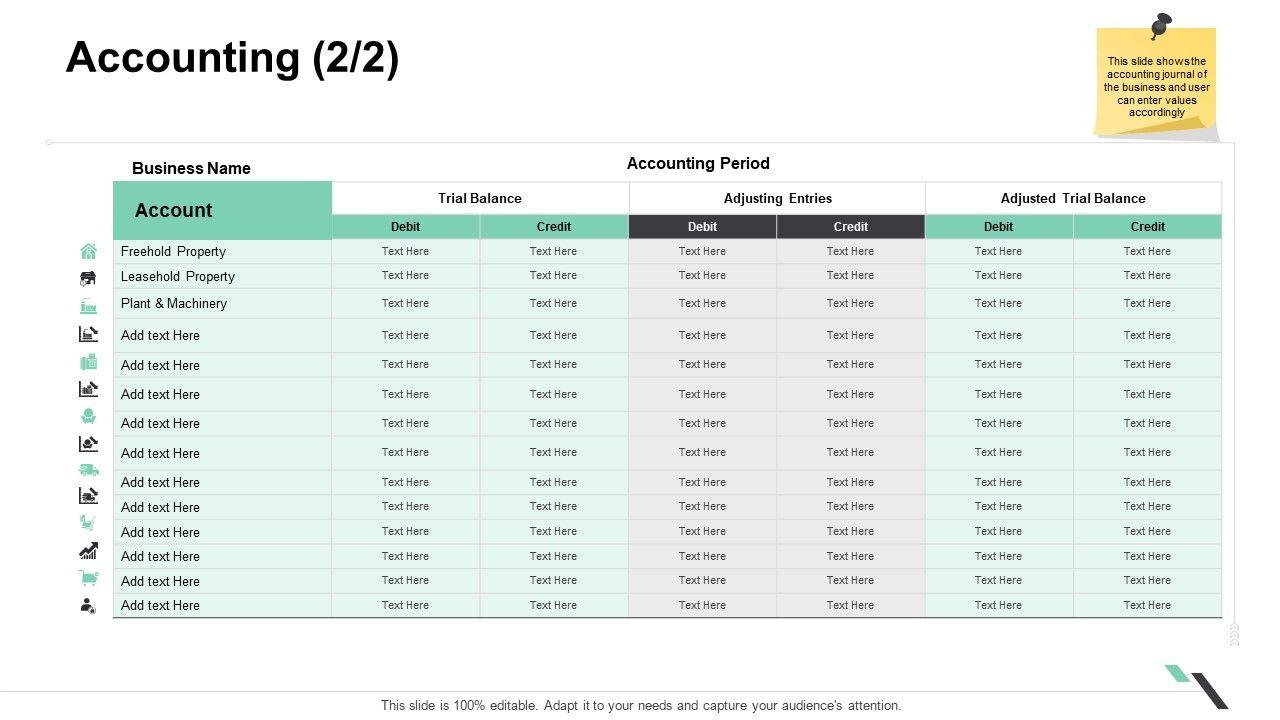This screenshot has width=1280, height=720.
Task: Click the person icon beside the last row
Action: click(88, 605)
